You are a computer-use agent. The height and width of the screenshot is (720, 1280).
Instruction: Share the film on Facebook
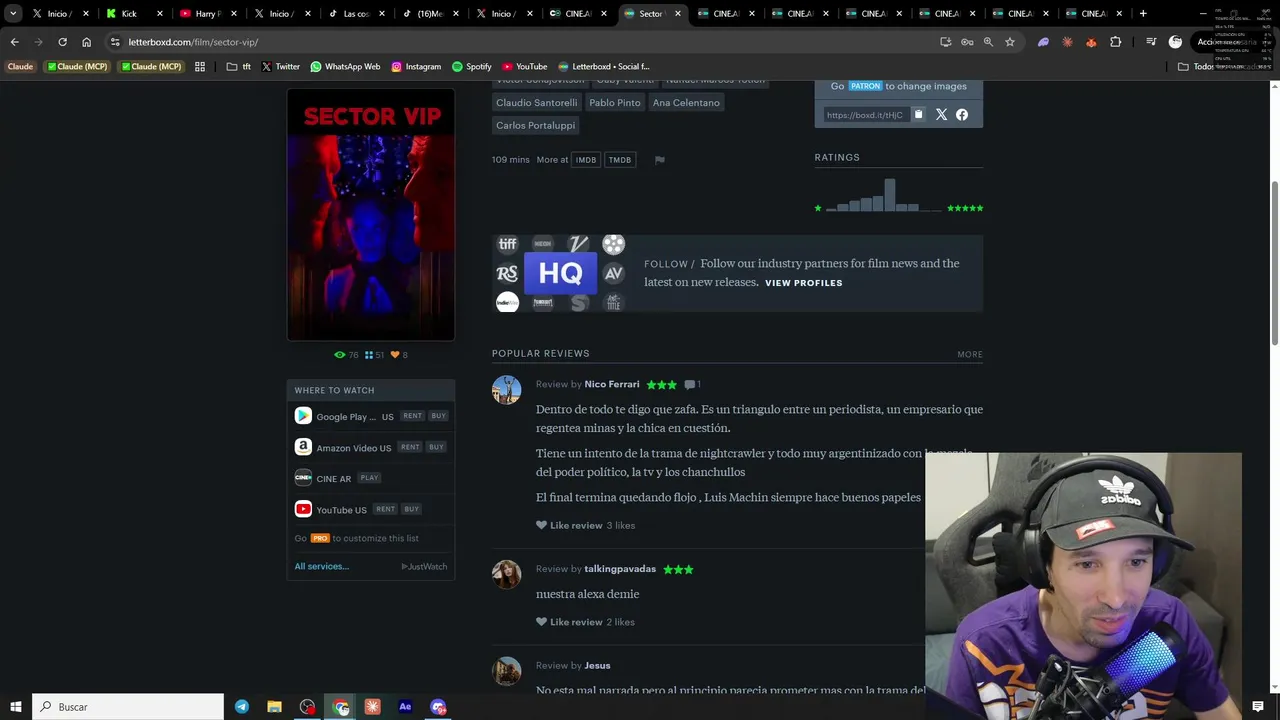click(962, 115)
